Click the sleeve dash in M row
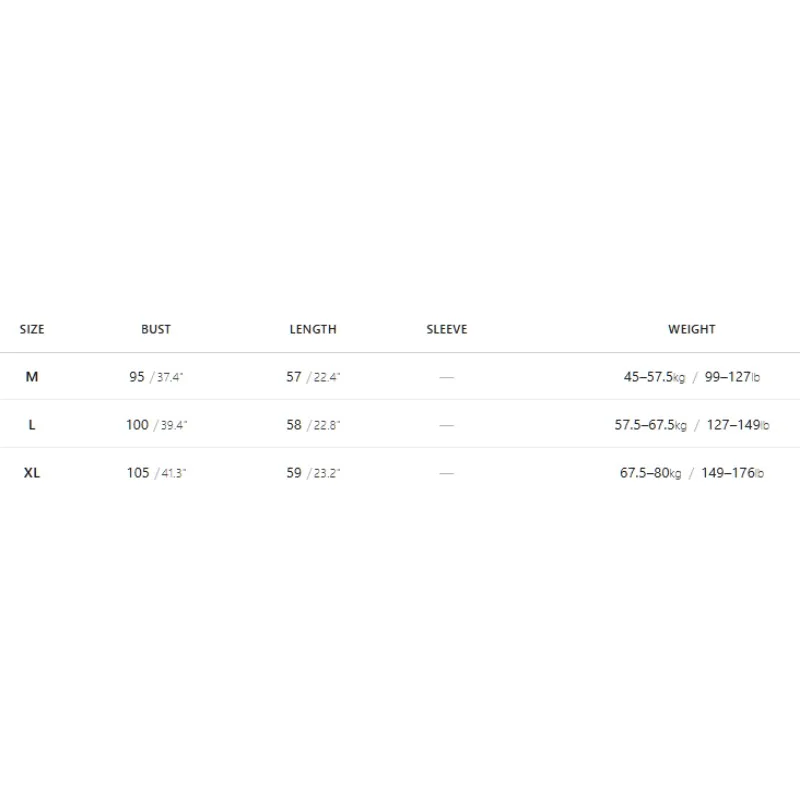The width and height of the screenshot is (800, 800). click(446, 378)
